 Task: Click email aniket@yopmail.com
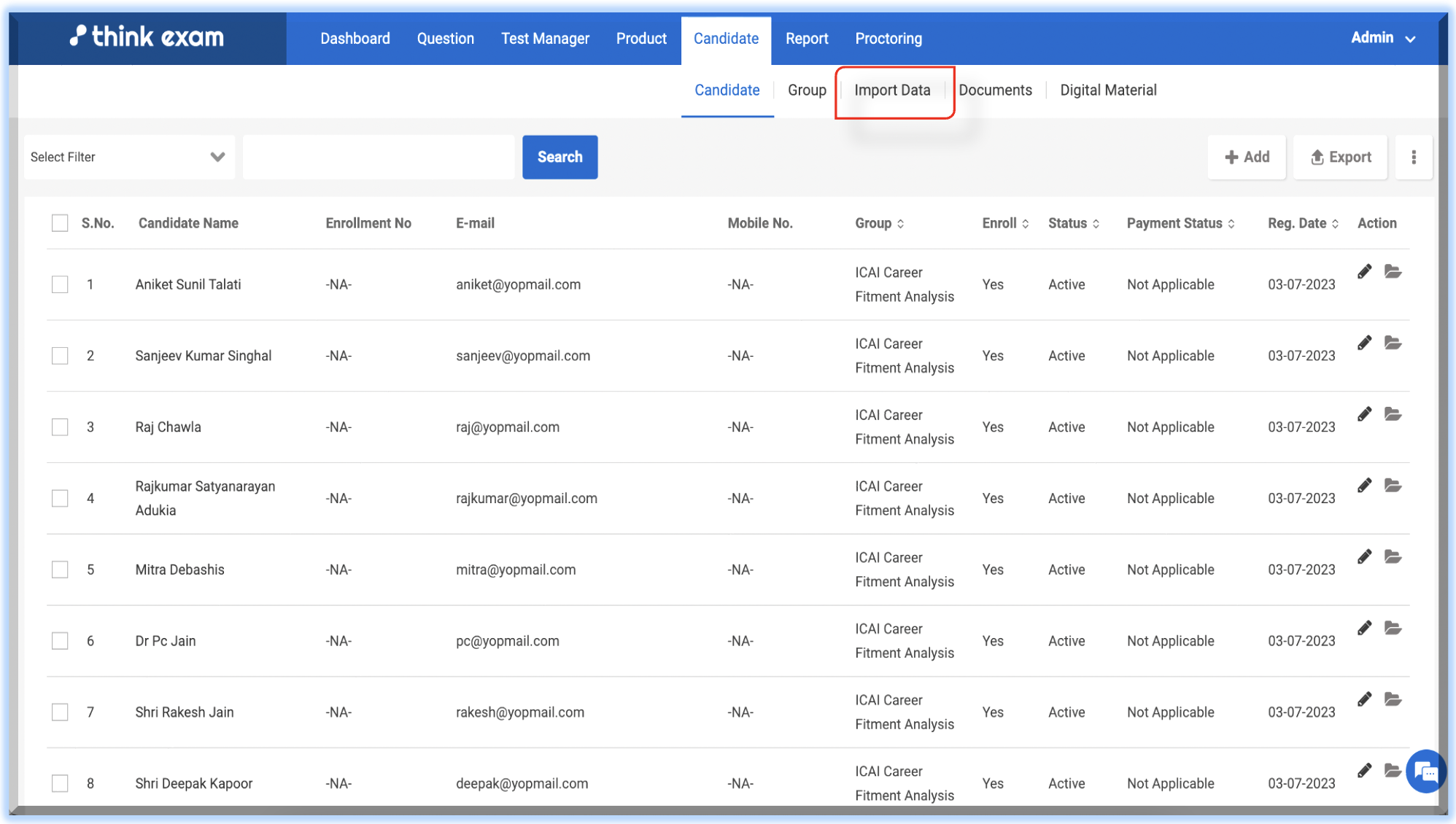[x=518, y=284]
